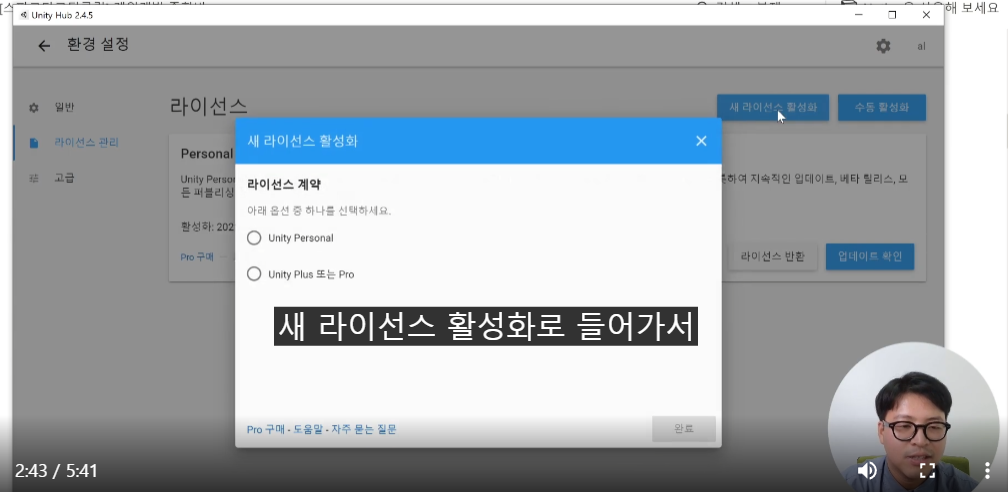
Task: Click the 라이선스 계약 heading in the dialog
Action: pos(284,185)
